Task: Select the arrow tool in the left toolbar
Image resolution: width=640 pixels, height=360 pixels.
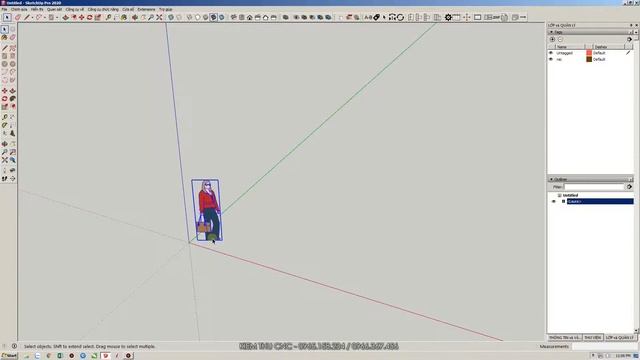Action: [x=4, y=29]
